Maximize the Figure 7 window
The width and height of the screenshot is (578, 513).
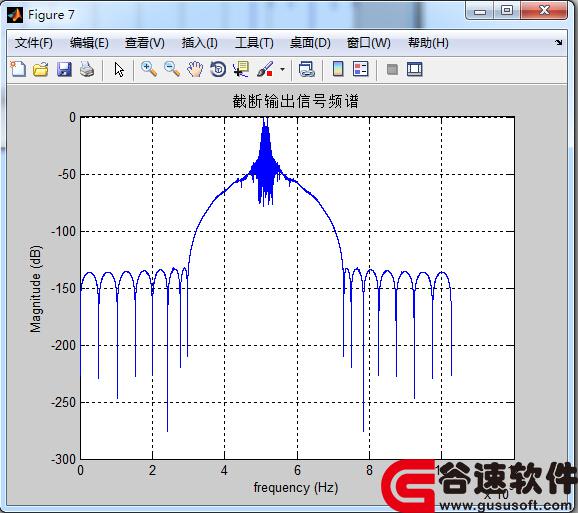click(x=507, y=10)
